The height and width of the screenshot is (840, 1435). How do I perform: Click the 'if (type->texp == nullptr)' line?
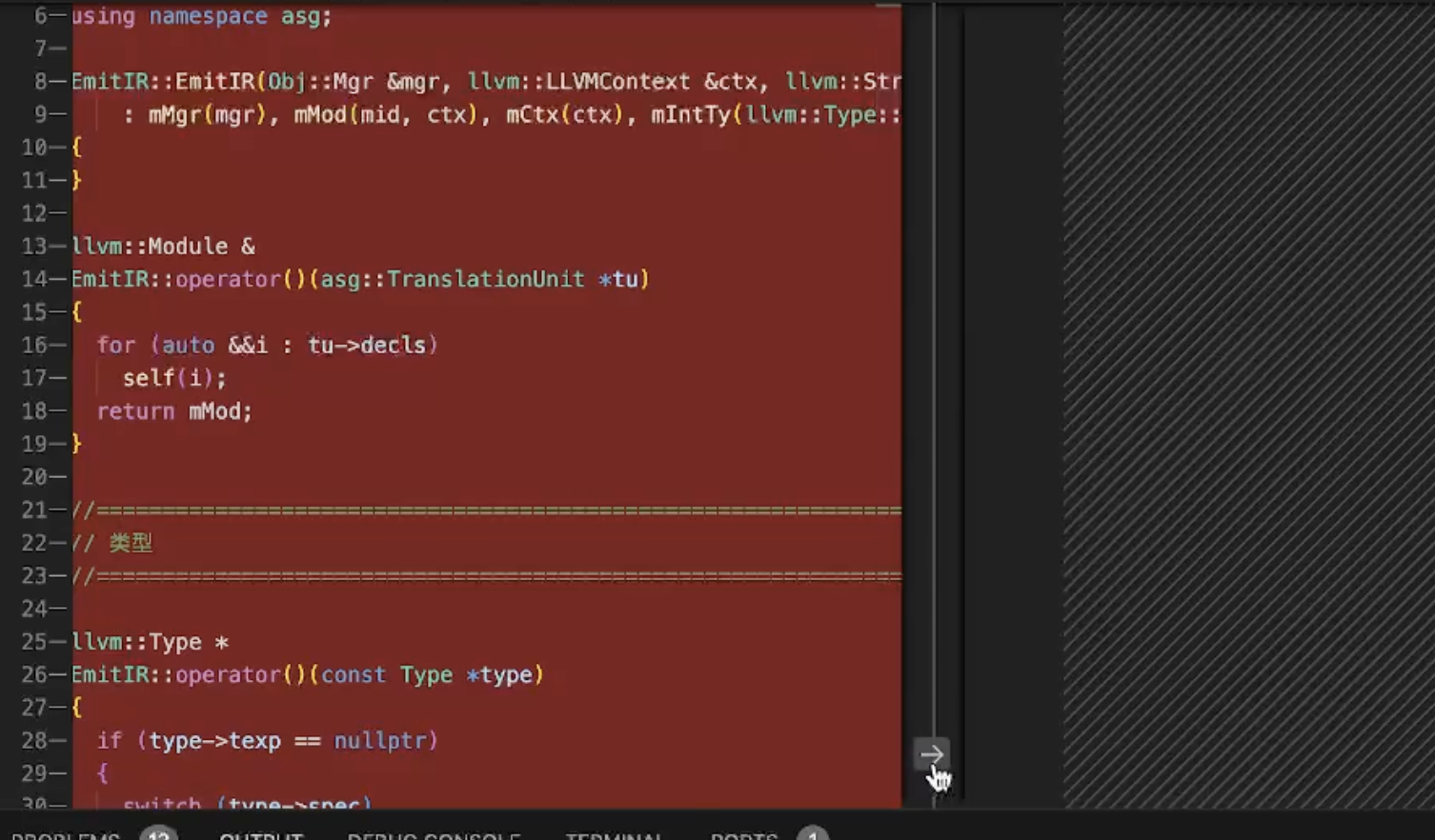click(267, 740)
